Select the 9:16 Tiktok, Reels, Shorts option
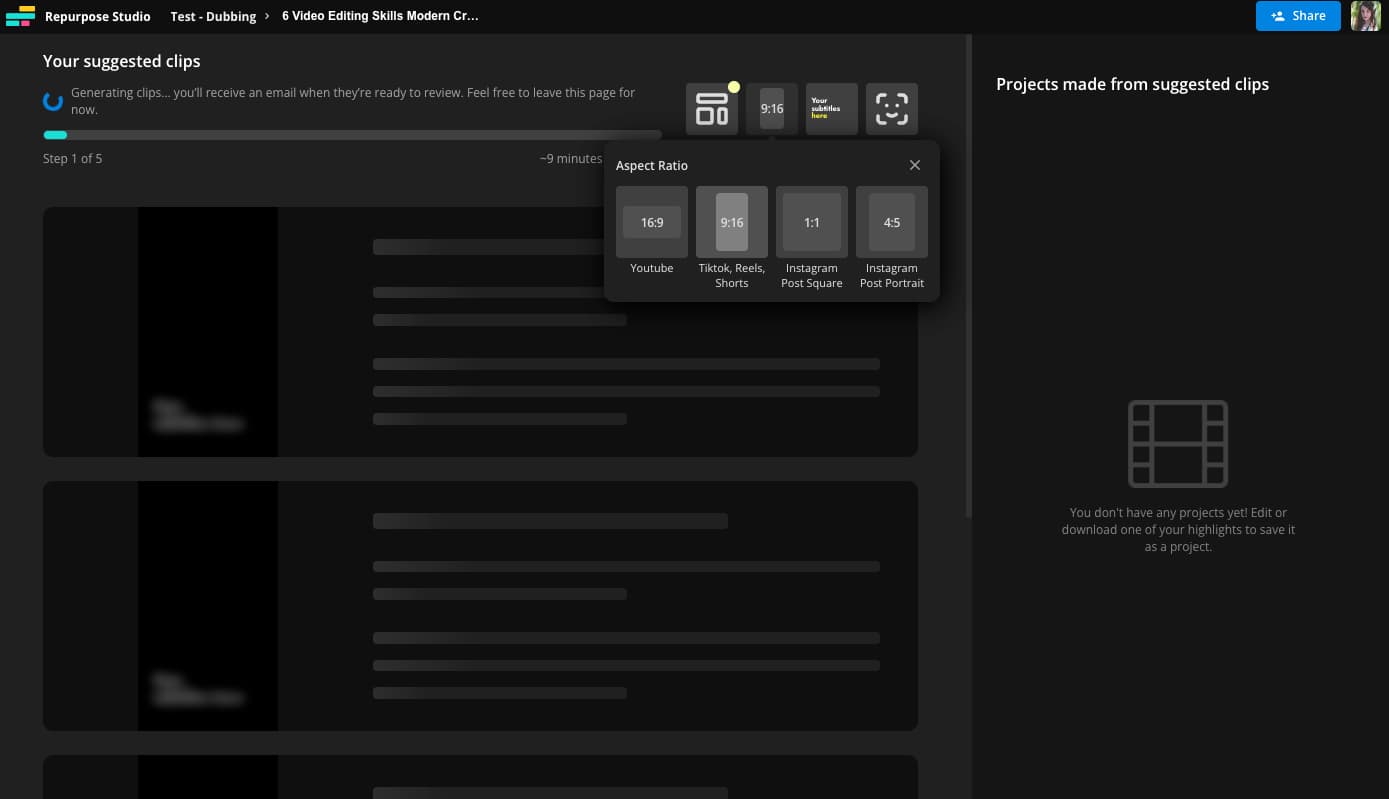 (731, 222)
